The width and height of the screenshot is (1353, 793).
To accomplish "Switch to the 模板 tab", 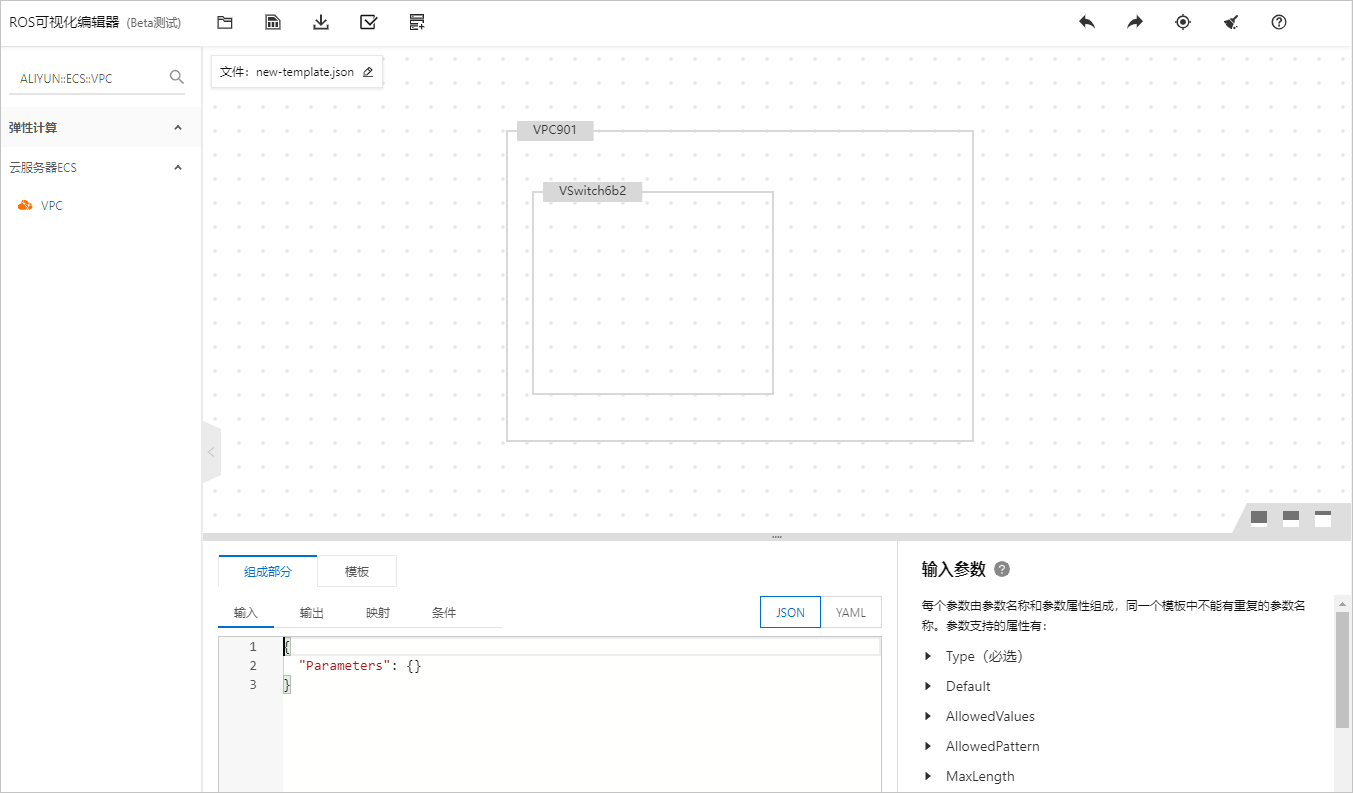I will pos(357,571).
